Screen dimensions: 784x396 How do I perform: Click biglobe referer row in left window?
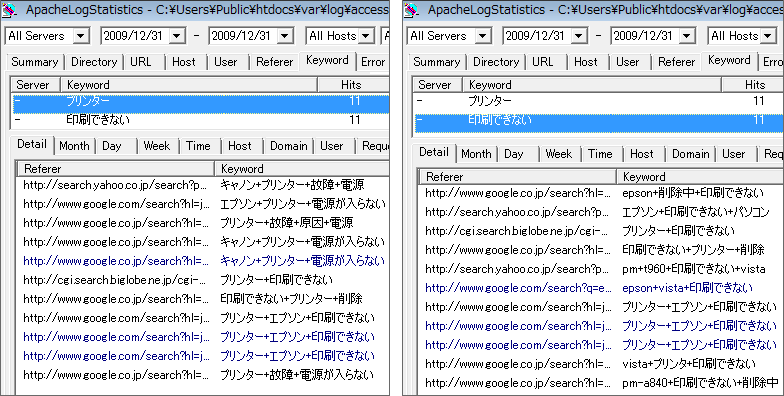point(203,280)
